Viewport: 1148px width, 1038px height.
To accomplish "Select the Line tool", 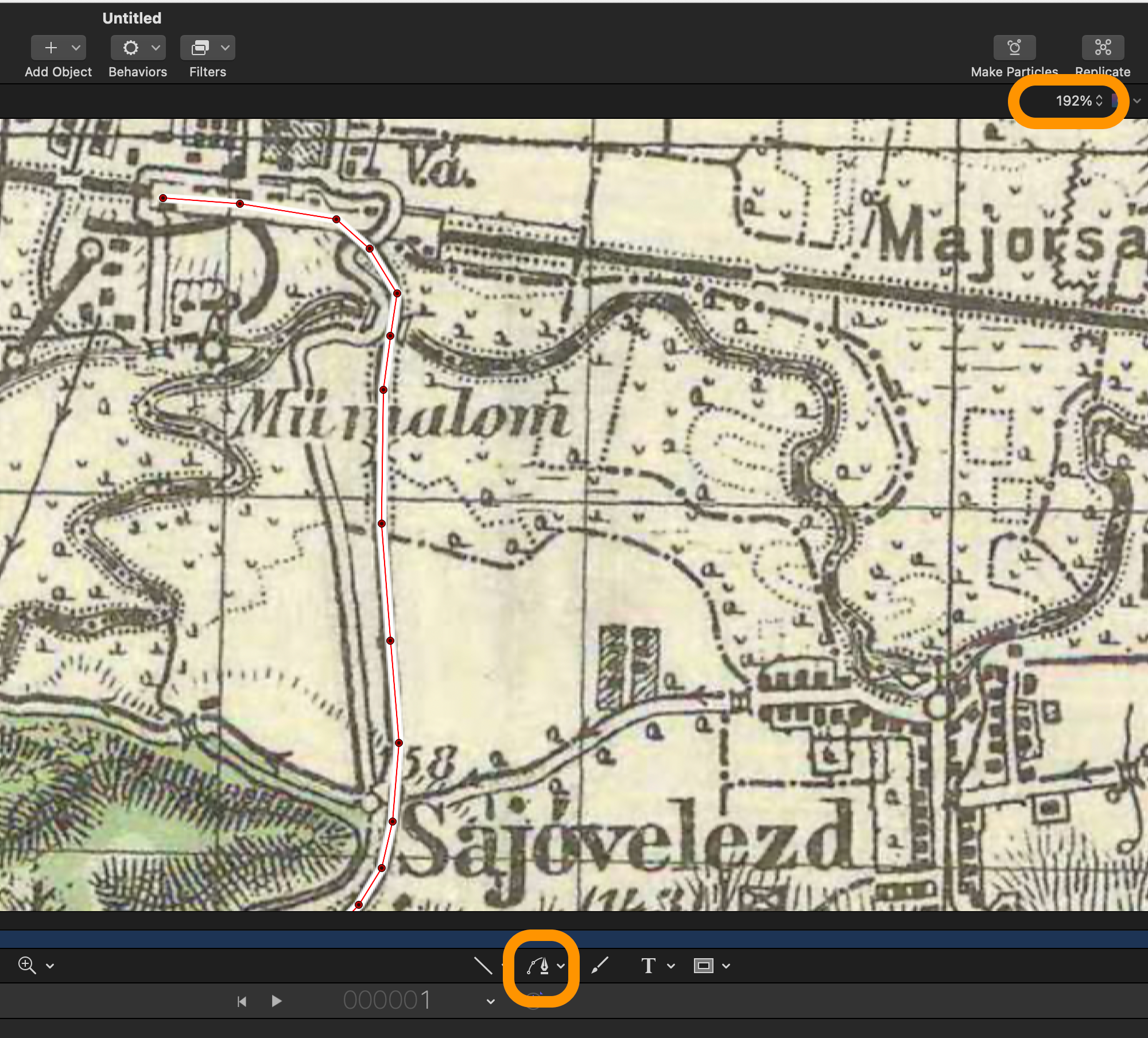I will (x=483, y=966).
